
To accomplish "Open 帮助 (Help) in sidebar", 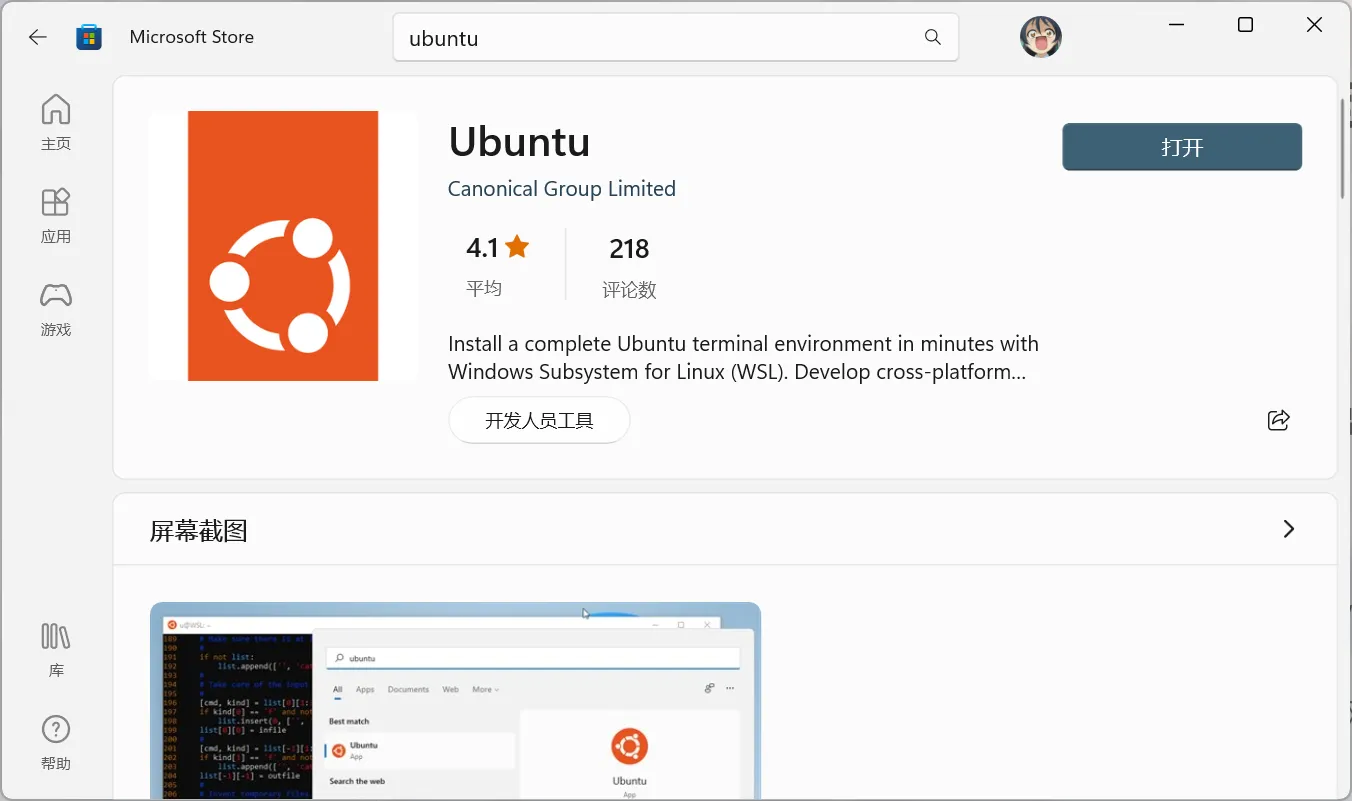I will 56,742.
